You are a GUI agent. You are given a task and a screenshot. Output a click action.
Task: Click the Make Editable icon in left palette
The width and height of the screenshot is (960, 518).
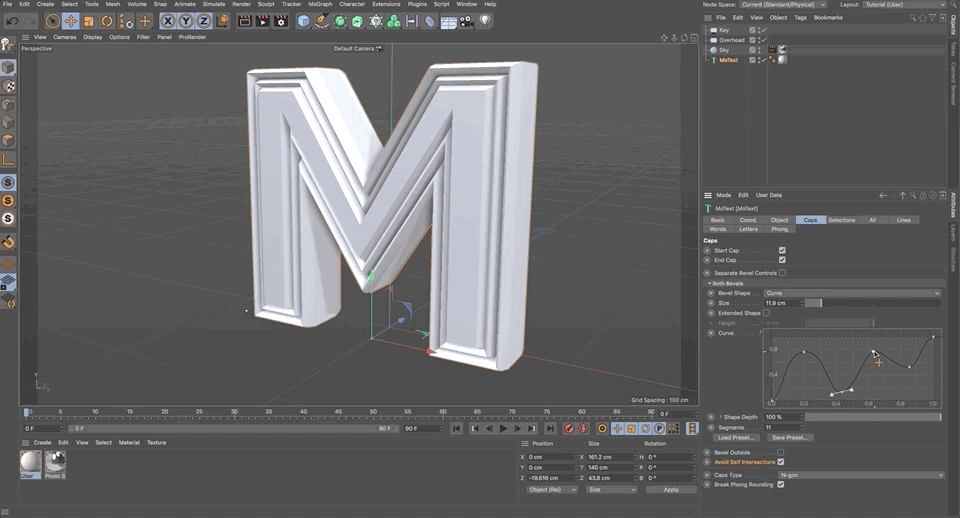tap(7, 44)
